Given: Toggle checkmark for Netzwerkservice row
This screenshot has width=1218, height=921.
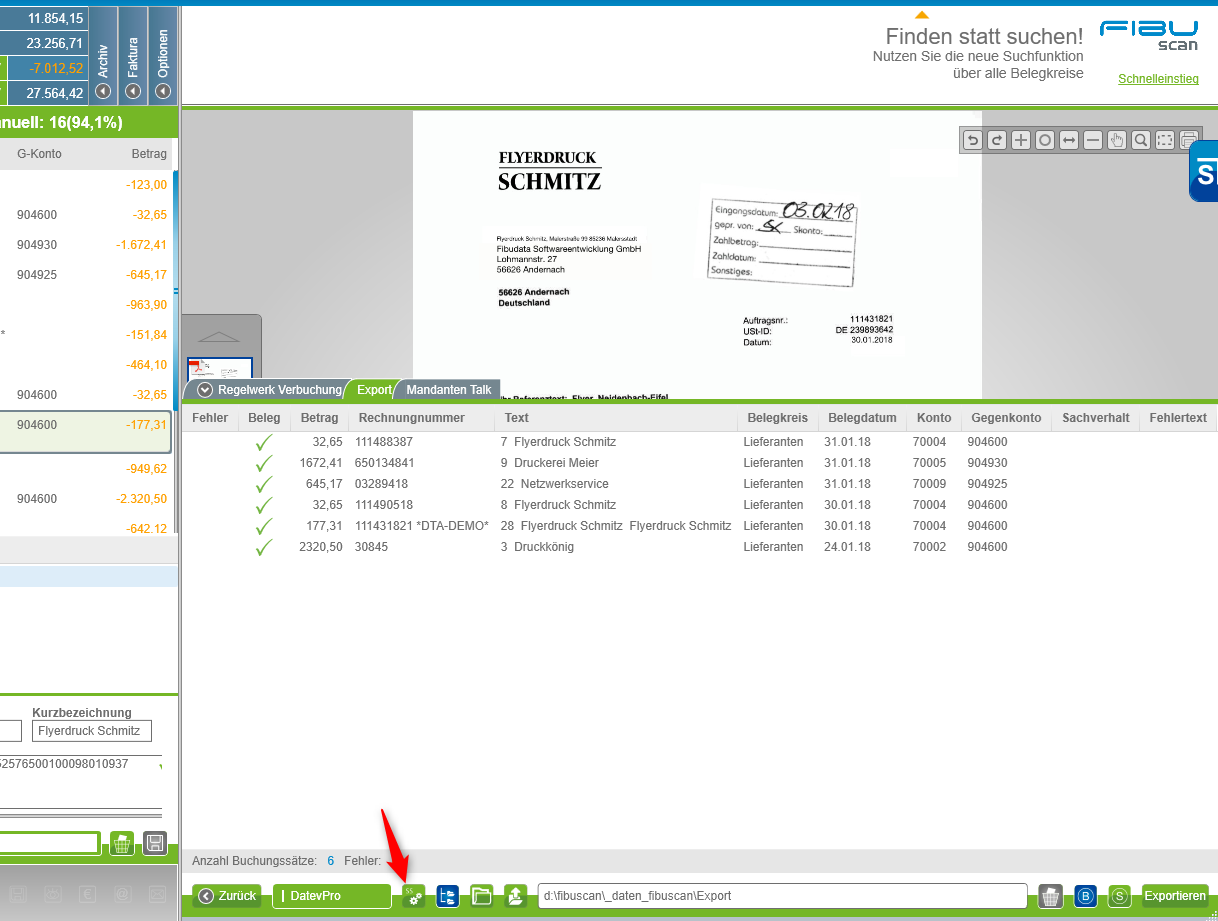Looking at the screenshot, I should pyautogui.click(x=264, y=484).
